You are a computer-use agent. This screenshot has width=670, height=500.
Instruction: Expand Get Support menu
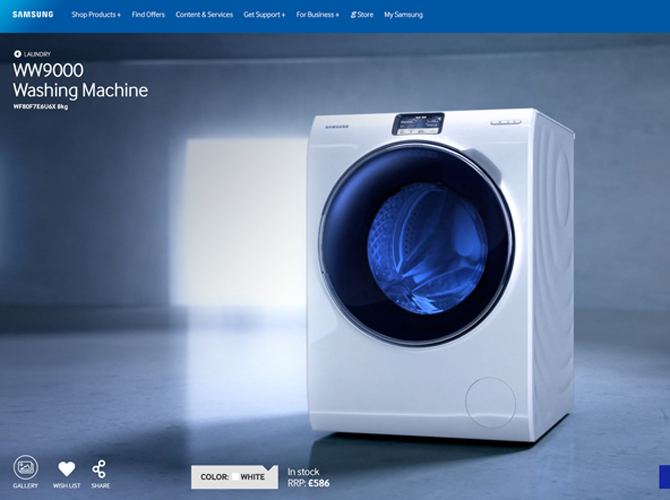pyautogui.click(x=264, y=15)
